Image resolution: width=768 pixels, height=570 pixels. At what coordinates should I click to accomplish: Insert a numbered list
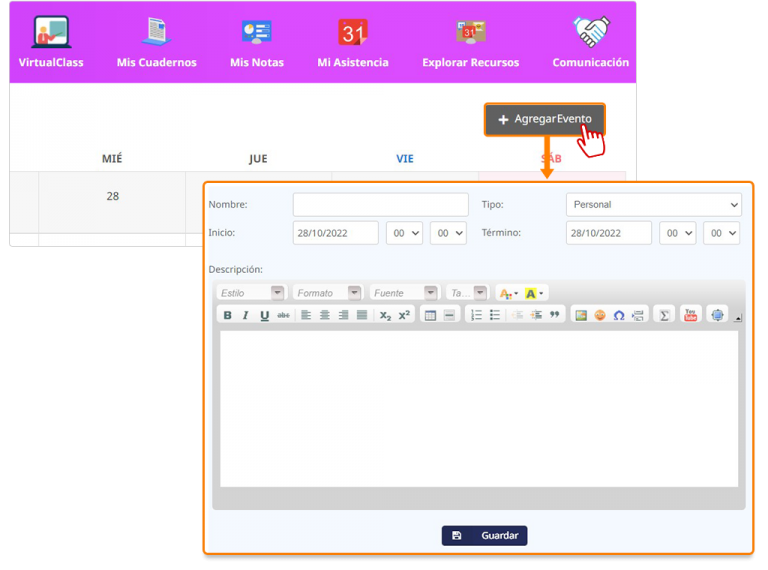pyautogui.click(x=476, y=315)
